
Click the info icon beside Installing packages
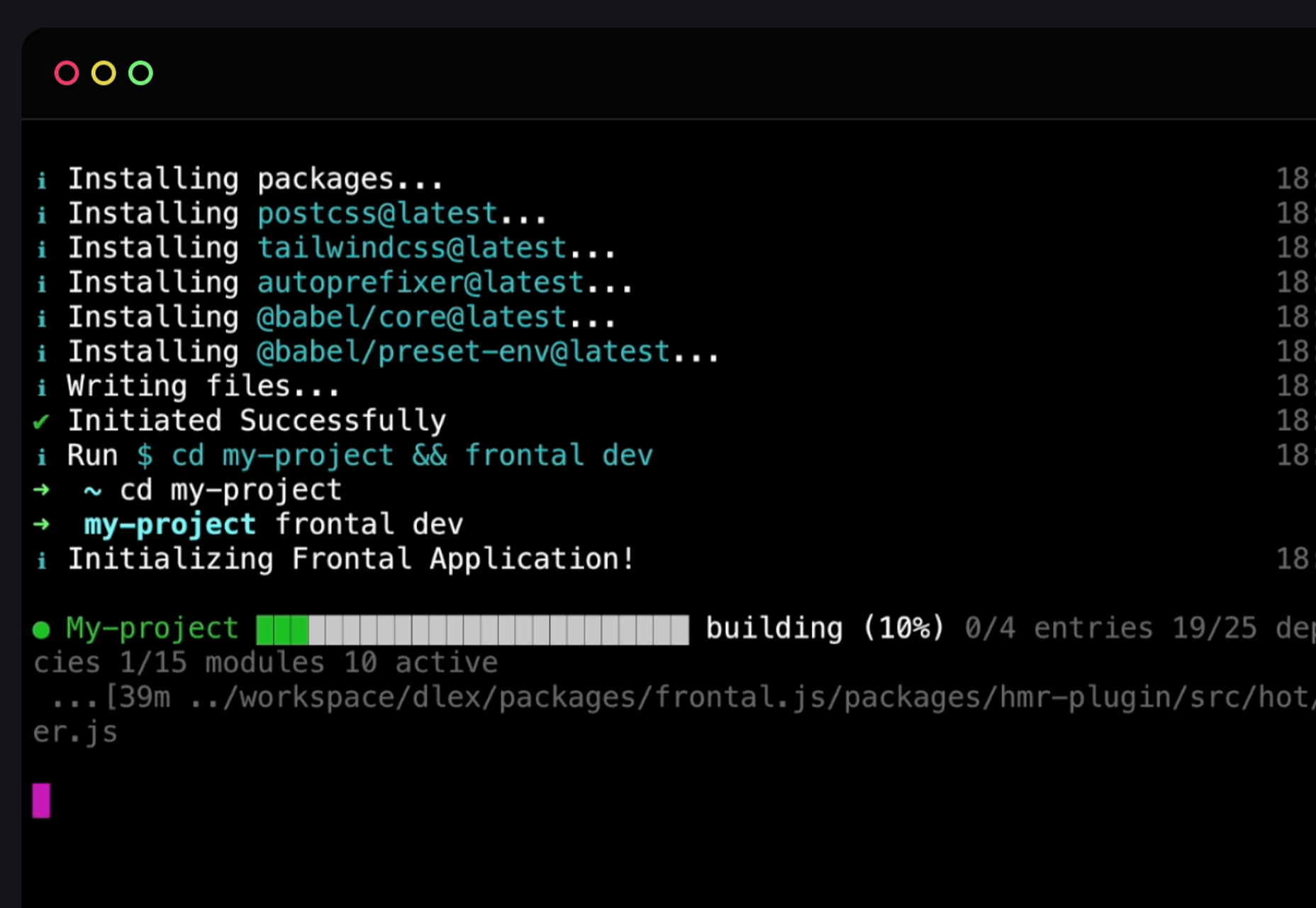tap(42, 180)
